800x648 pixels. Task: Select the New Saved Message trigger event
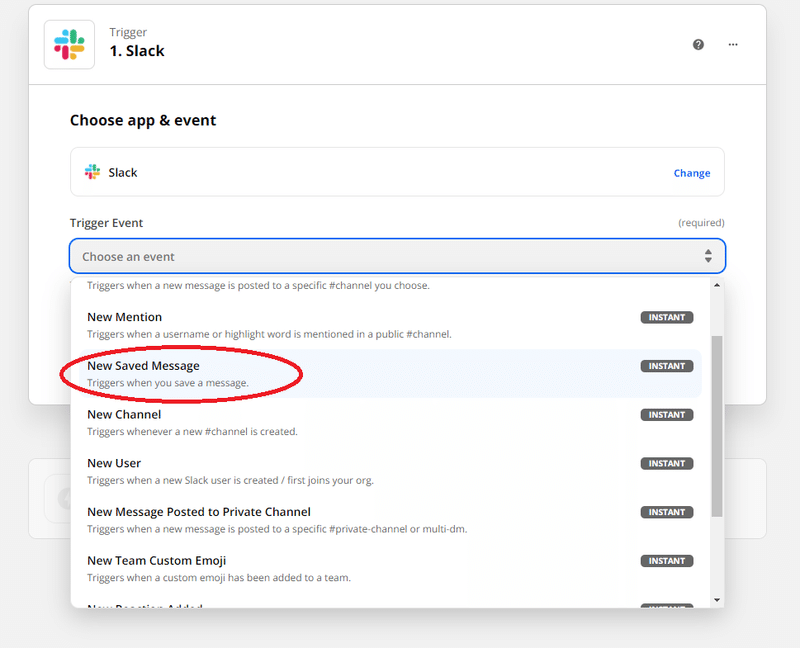(x=390, y=373)
